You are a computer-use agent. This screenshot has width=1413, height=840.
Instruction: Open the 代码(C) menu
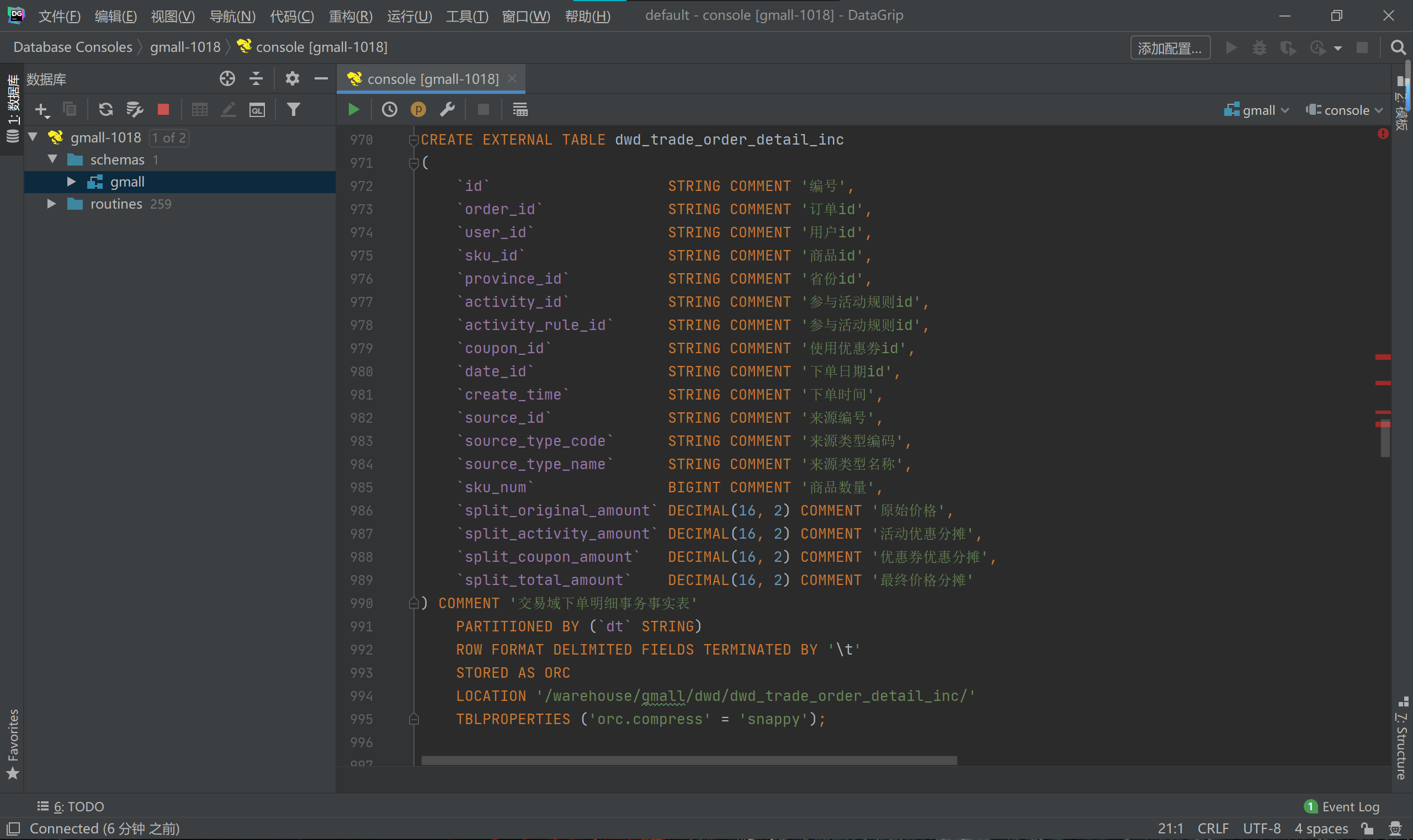coord(291,16)
